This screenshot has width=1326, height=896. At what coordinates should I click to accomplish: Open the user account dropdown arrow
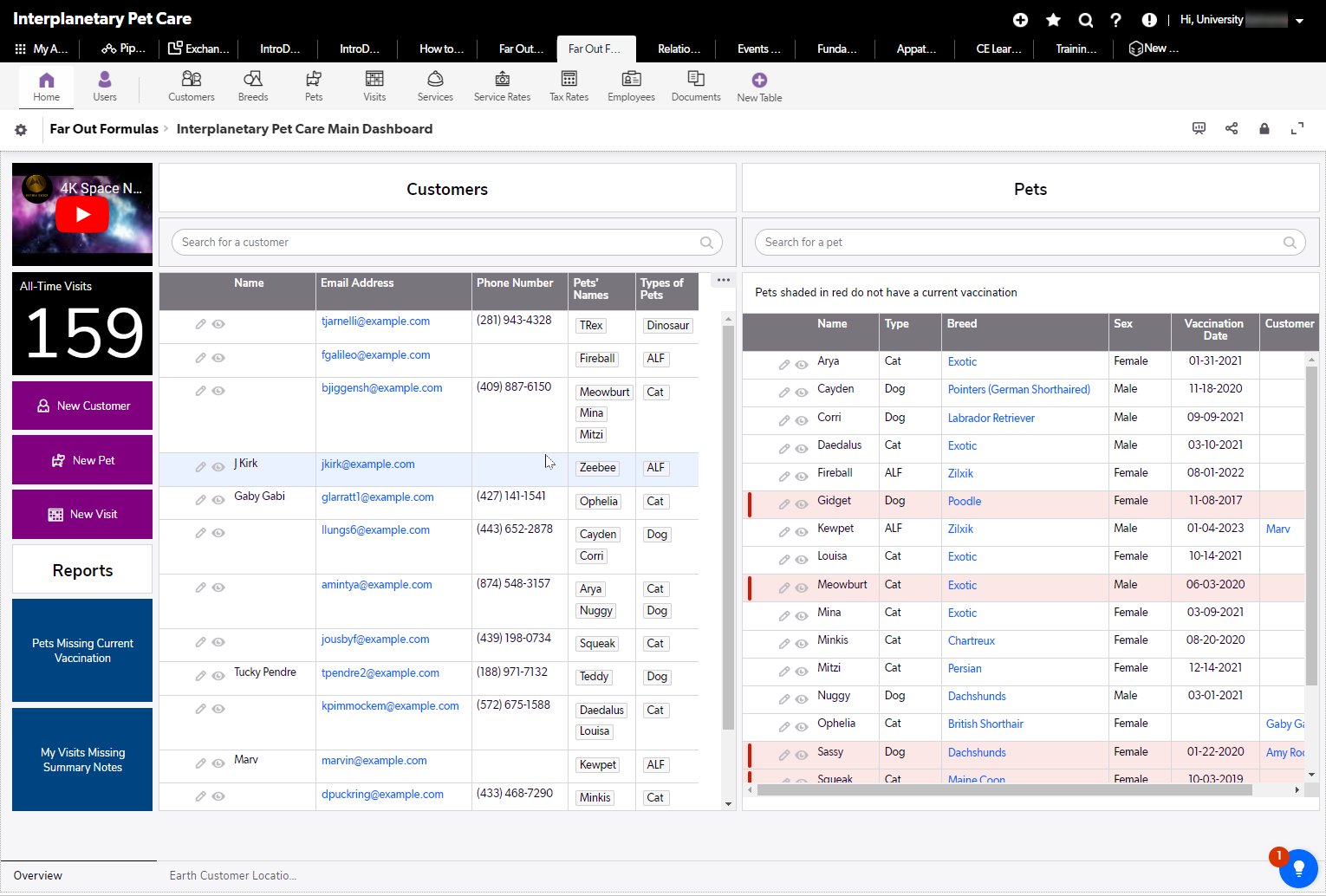point(1299,21)
